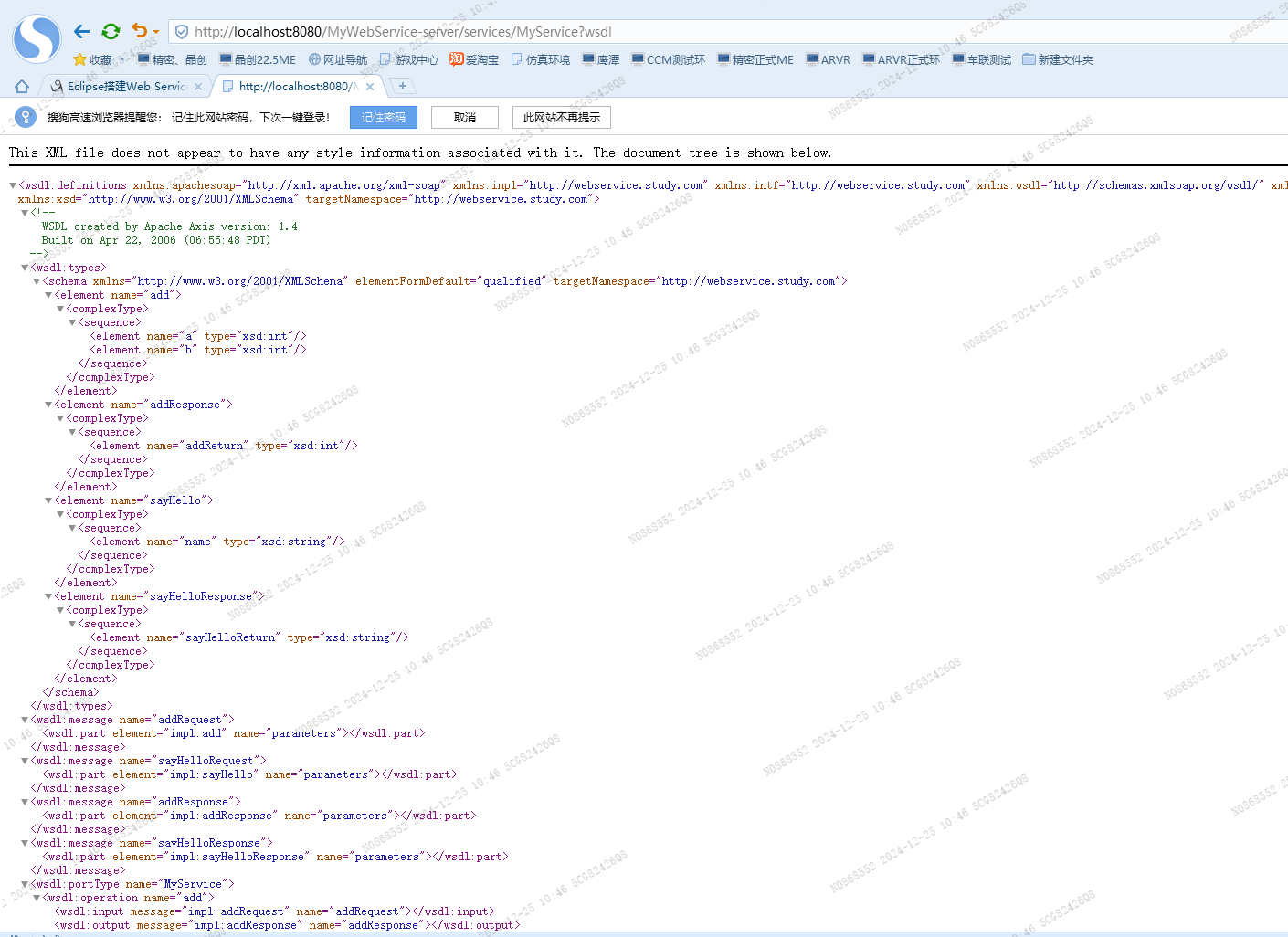Collapse the element name="sayHelloResponse" node
The height and width of the screenshot is (937, 1288).
tap(48, 596)
